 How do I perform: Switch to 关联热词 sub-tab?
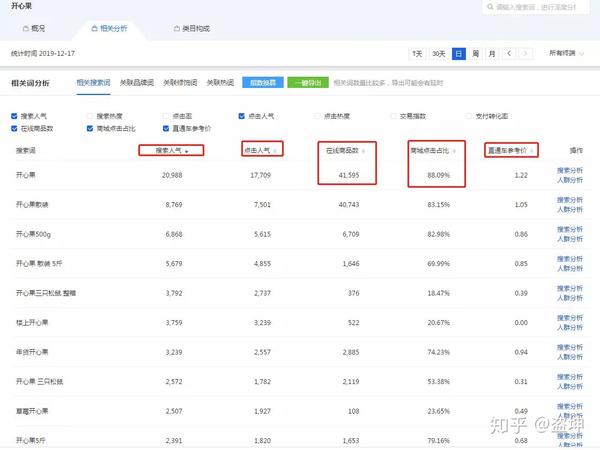click(x=220, y=83)
